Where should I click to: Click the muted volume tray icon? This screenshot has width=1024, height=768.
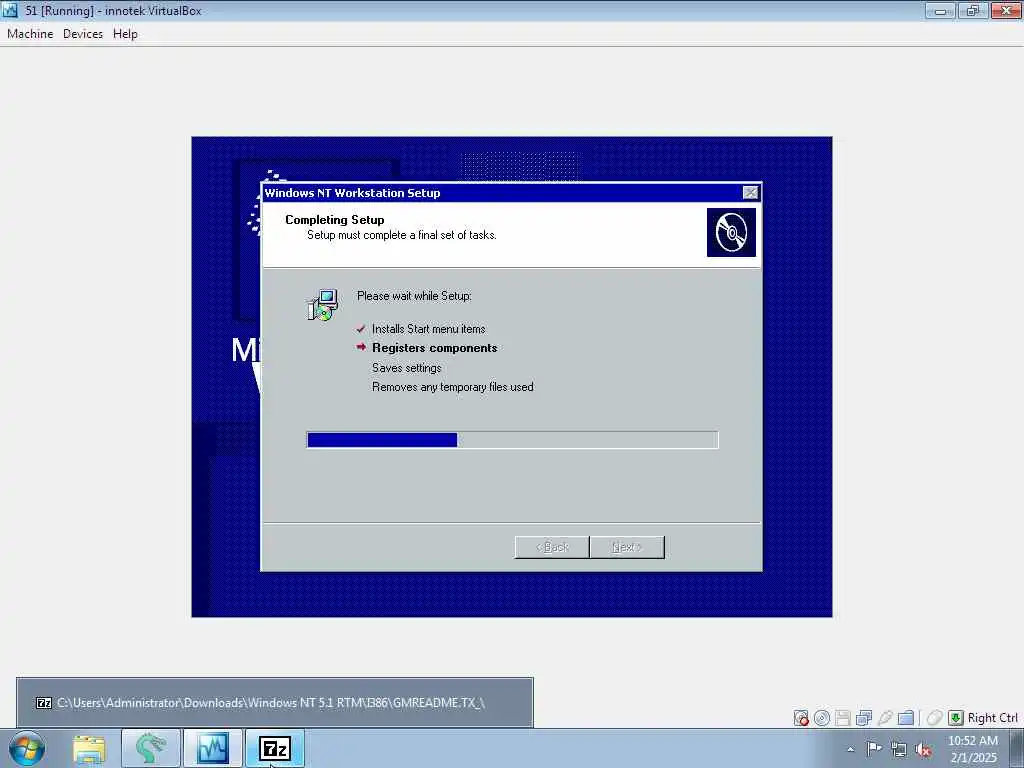(x=923, y=749)
